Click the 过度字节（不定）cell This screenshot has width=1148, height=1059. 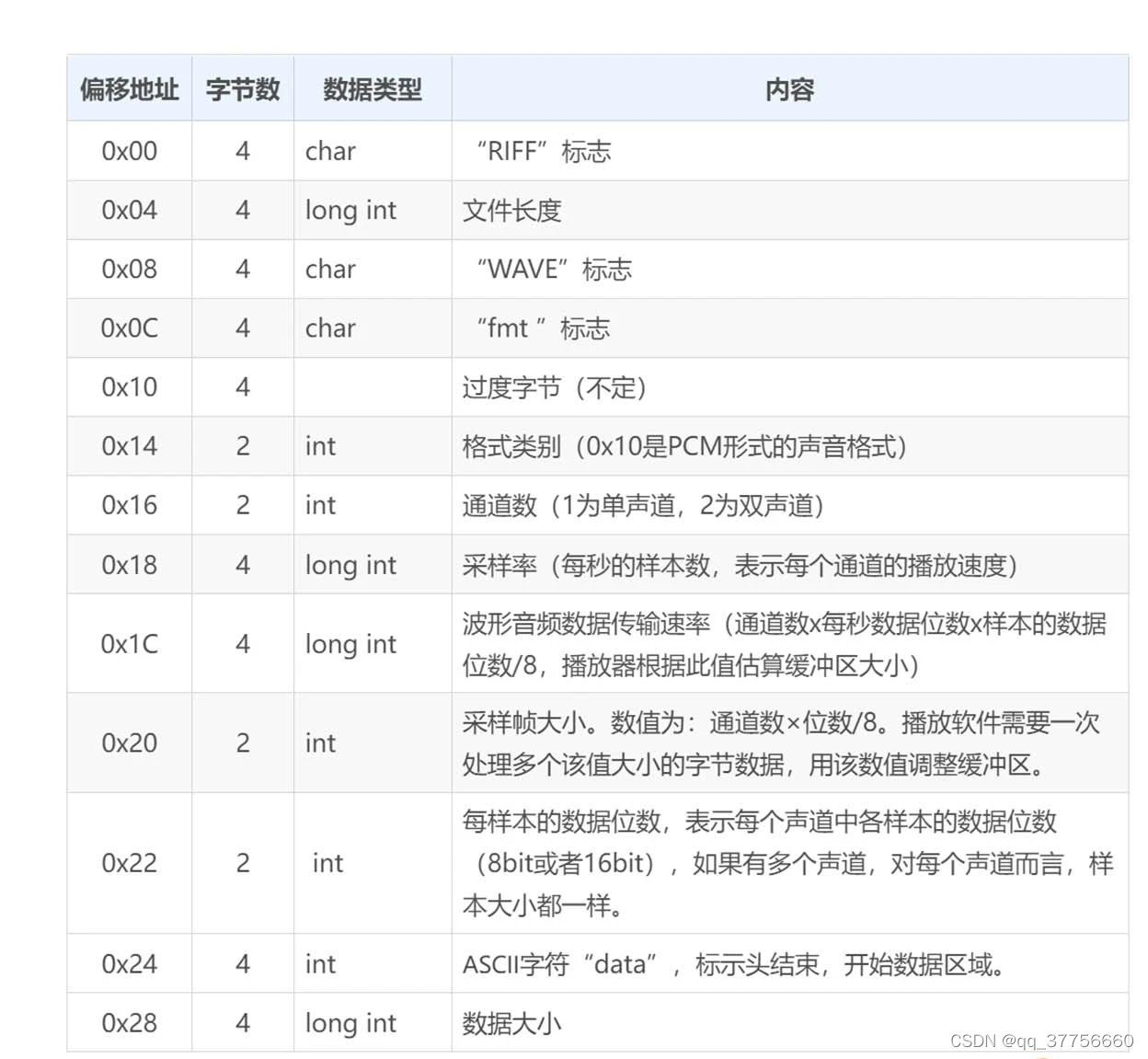(555, 387)
